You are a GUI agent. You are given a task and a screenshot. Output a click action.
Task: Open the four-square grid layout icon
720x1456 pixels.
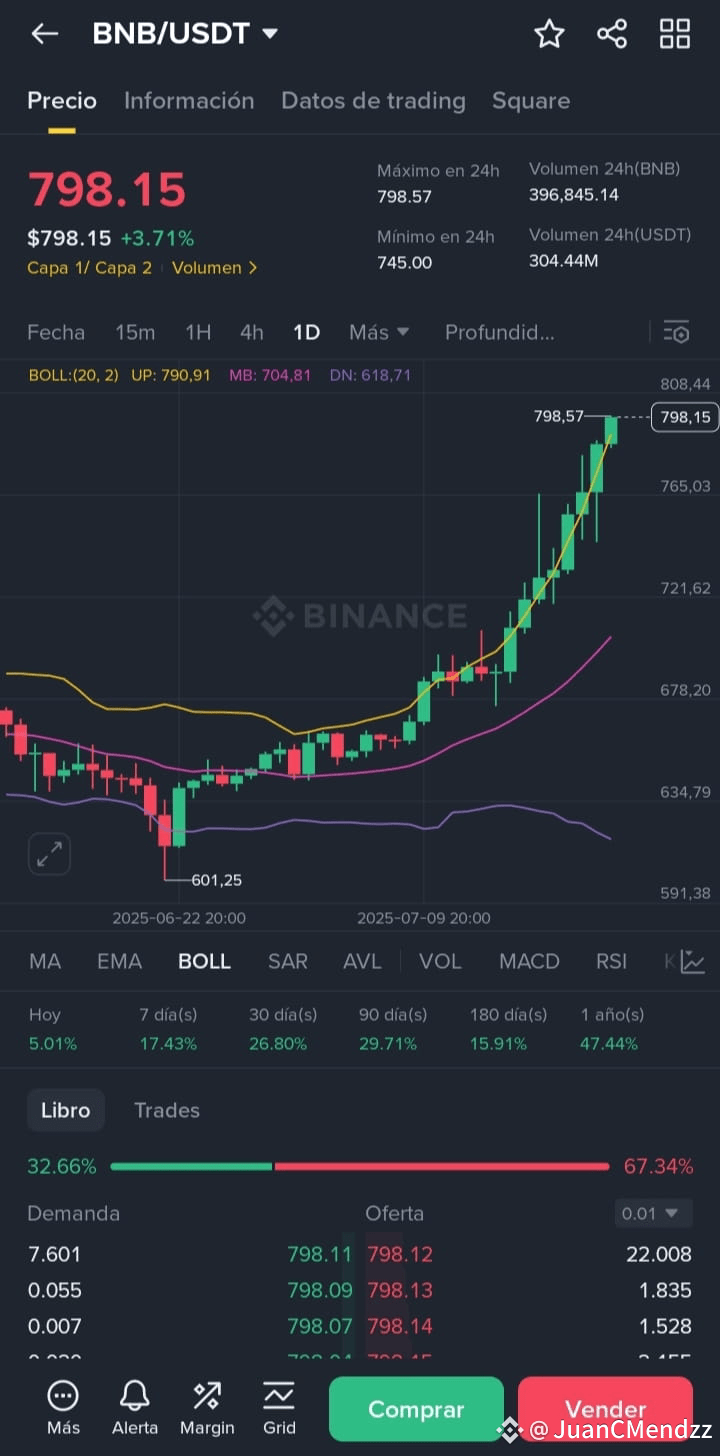(675, 34)
